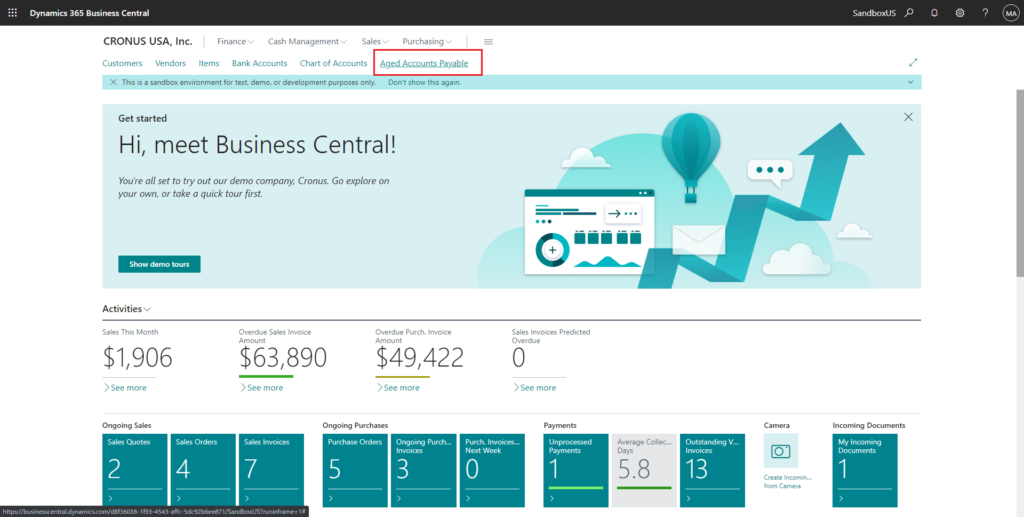The image size is (1024, 517).
Task: See more under Sales Invoices Predicted Overdue
Action: 534,388
